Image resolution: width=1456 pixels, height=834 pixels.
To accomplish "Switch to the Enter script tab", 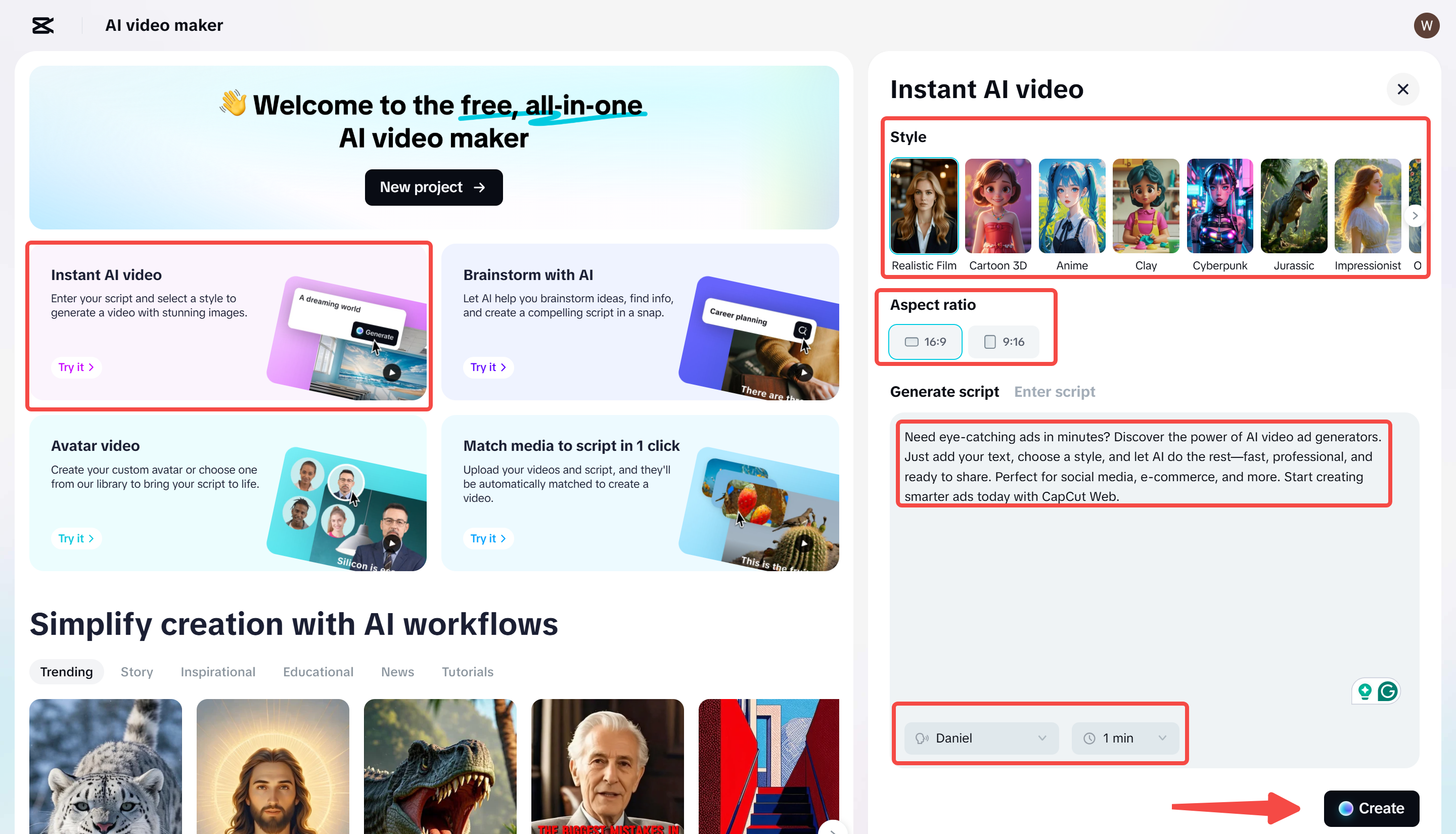I will pyautogui.click(x=1055, y=391).
